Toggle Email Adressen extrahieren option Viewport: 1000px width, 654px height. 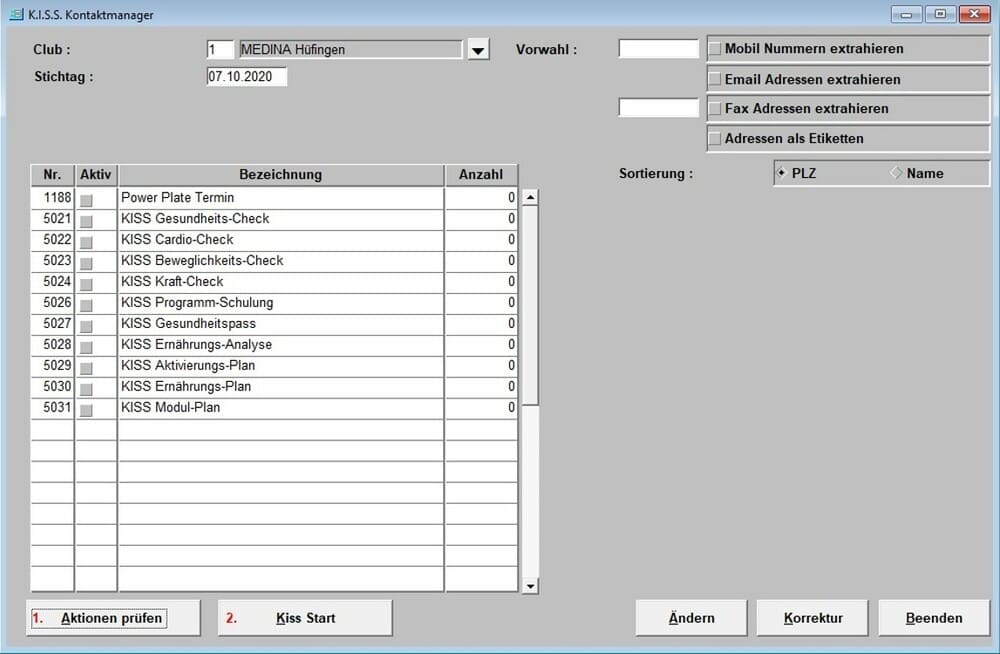tap(715, 79)
